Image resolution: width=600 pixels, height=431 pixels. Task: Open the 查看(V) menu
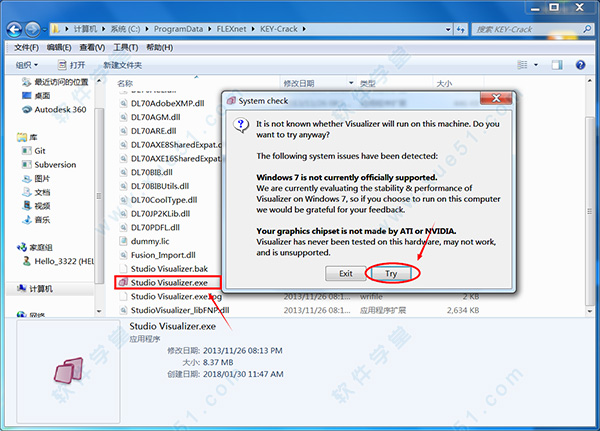(92, 47)
